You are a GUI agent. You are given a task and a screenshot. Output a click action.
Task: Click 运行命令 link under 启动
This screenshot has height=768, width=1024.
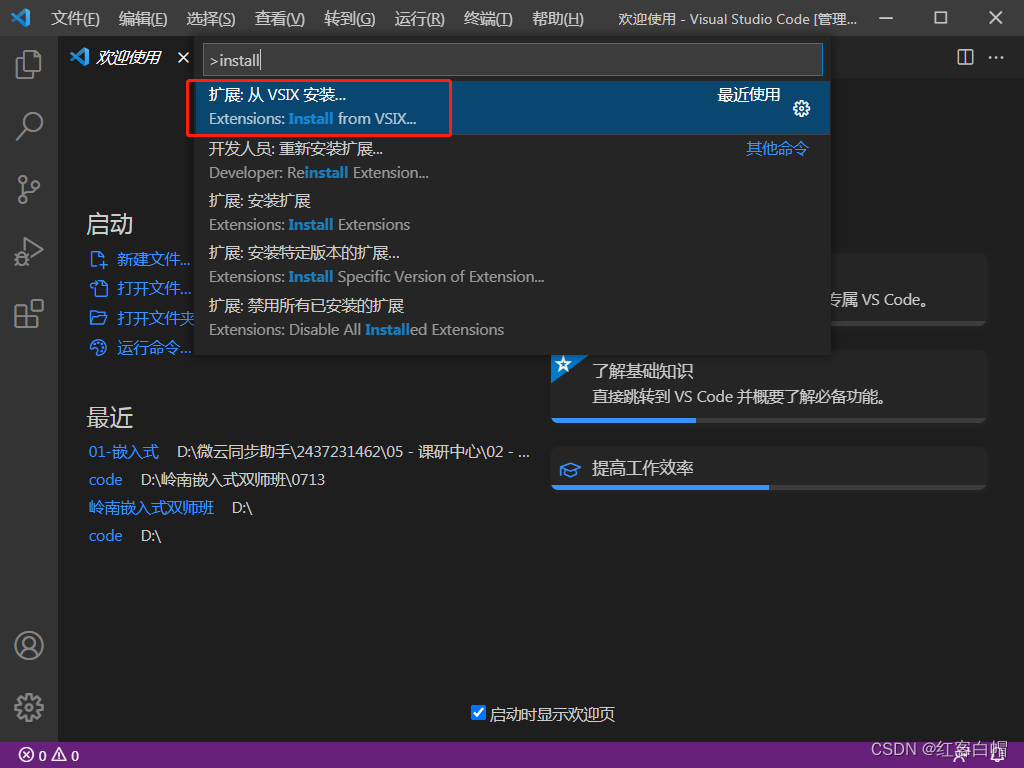tap(140, 347)
